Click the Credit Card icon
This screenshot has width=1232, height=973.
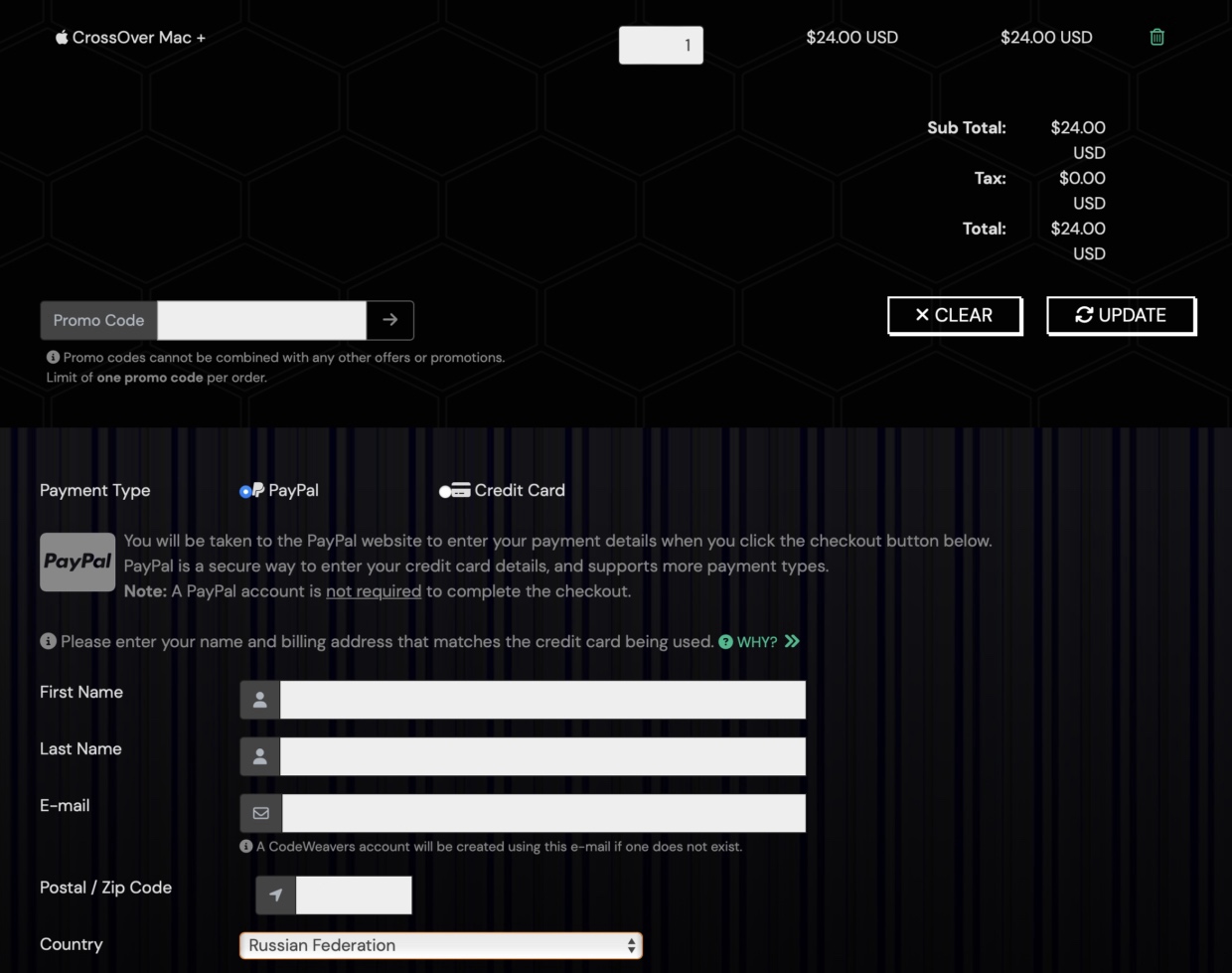[x=462, y=490]
